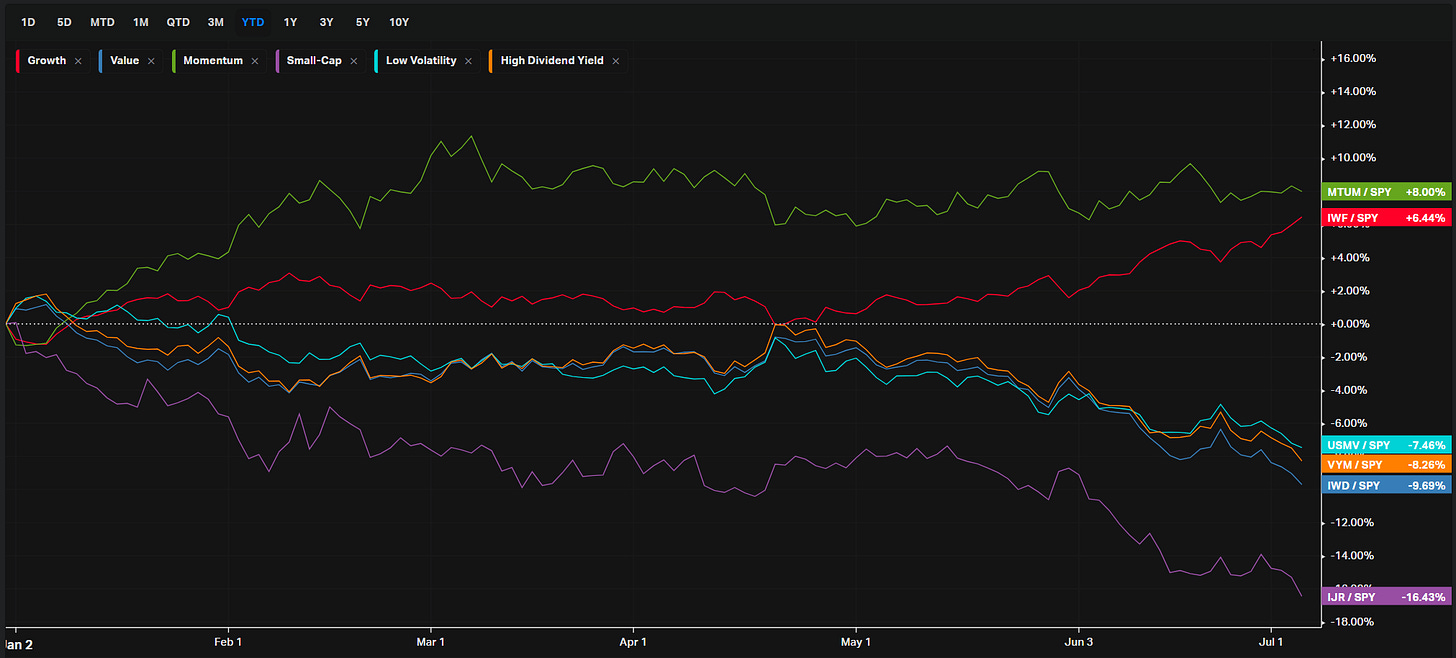Click the Momentum legend label

coord(212,61)
